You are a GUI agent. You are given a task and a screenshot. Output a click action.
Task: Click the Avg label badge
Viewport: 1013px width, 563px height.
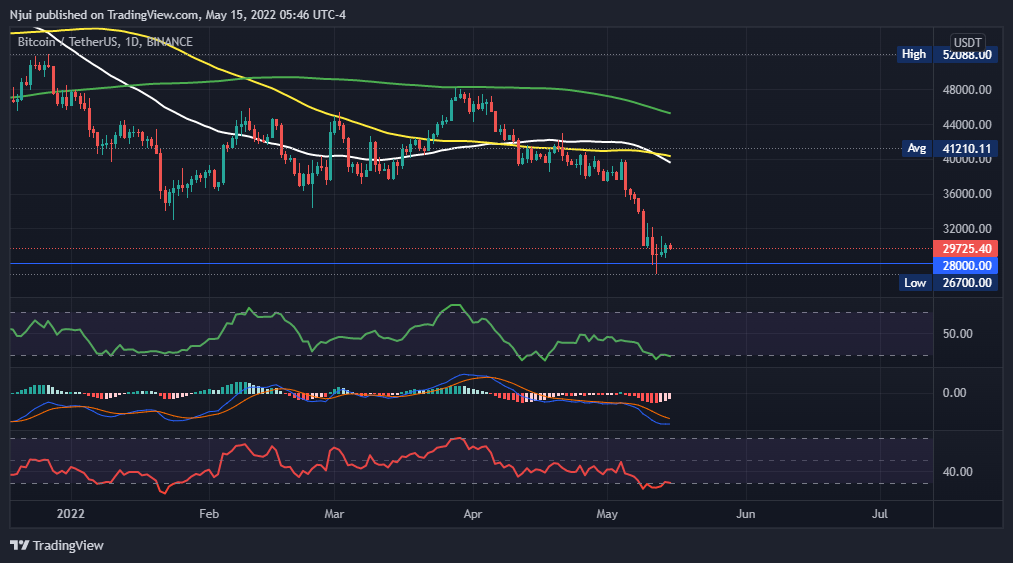pos(914,148)
